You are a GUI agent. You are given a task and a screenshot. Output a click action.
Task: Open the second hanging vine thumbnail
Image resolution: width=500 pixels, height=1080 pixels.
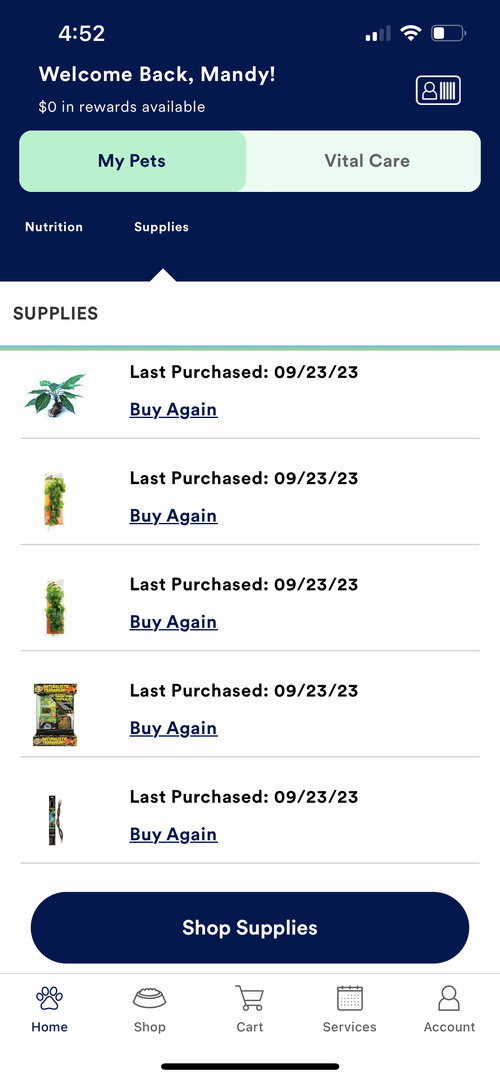coord(55,608)
